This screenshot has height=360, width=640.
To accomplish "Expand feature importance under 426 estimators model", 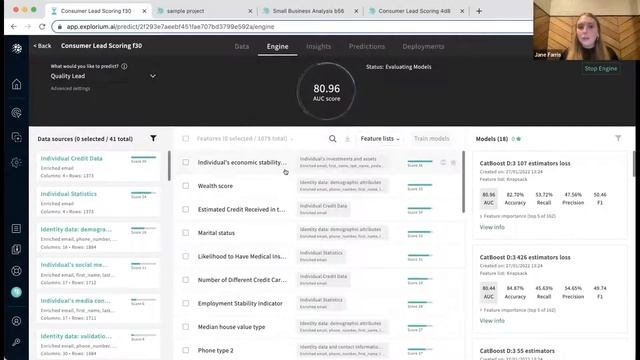I will click(x=518, y=310).
